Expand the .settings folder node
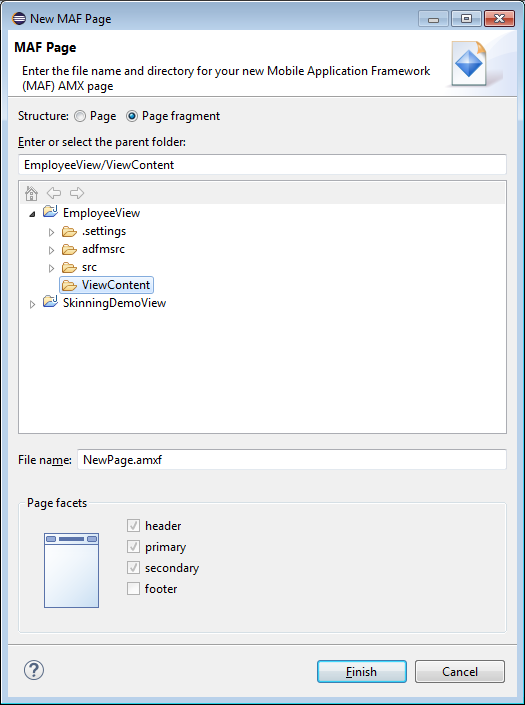 (51, 232)
